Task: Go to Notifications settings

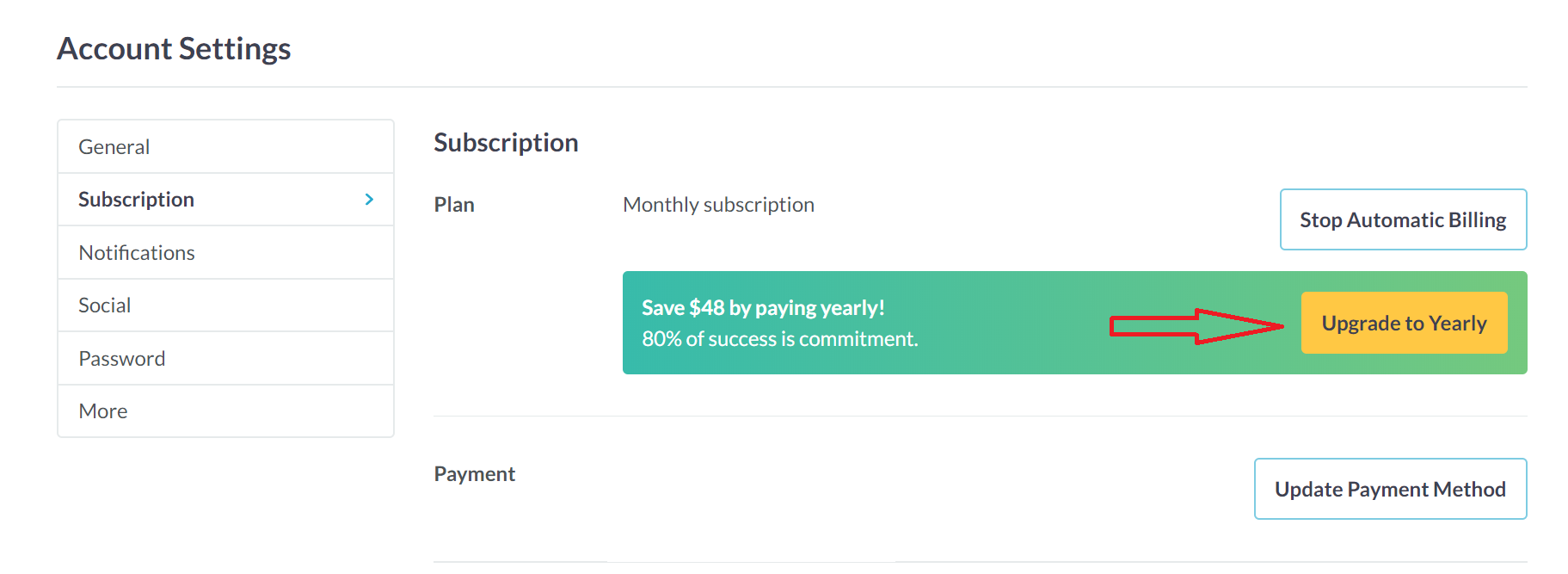Action: [x=137, y=253]
